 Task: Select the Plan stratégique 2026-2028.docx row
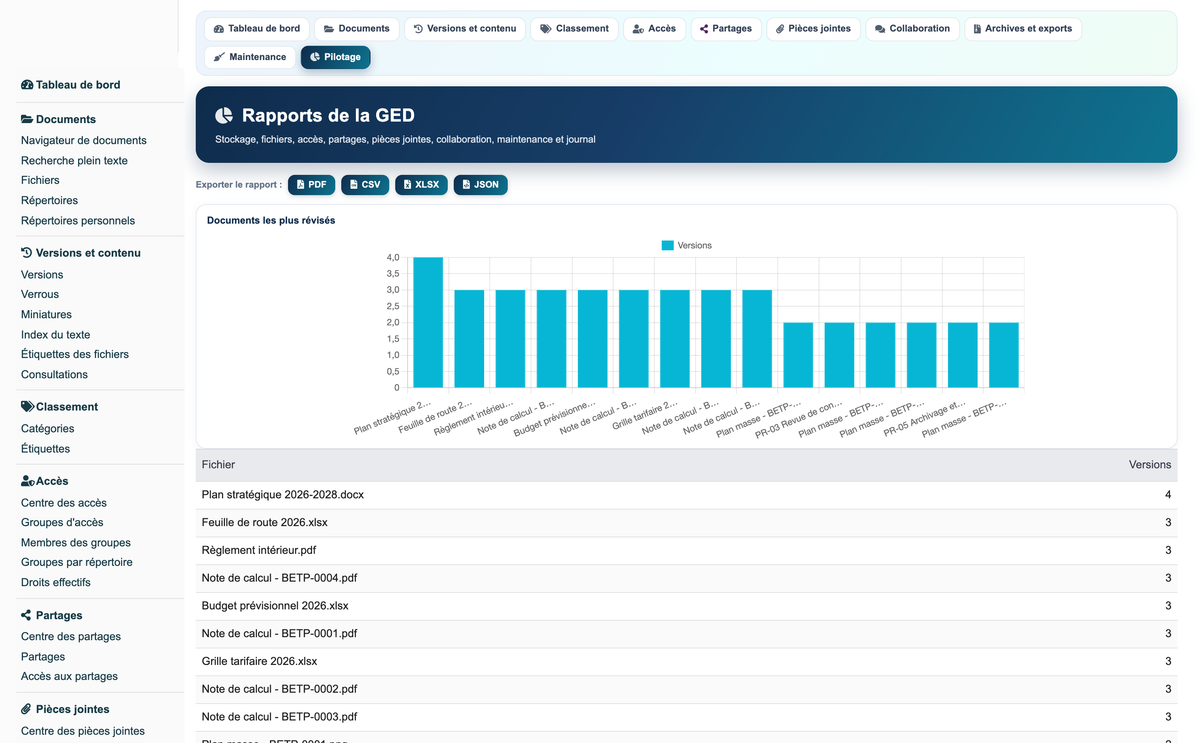pyautogui.click(x=686, y=495)
